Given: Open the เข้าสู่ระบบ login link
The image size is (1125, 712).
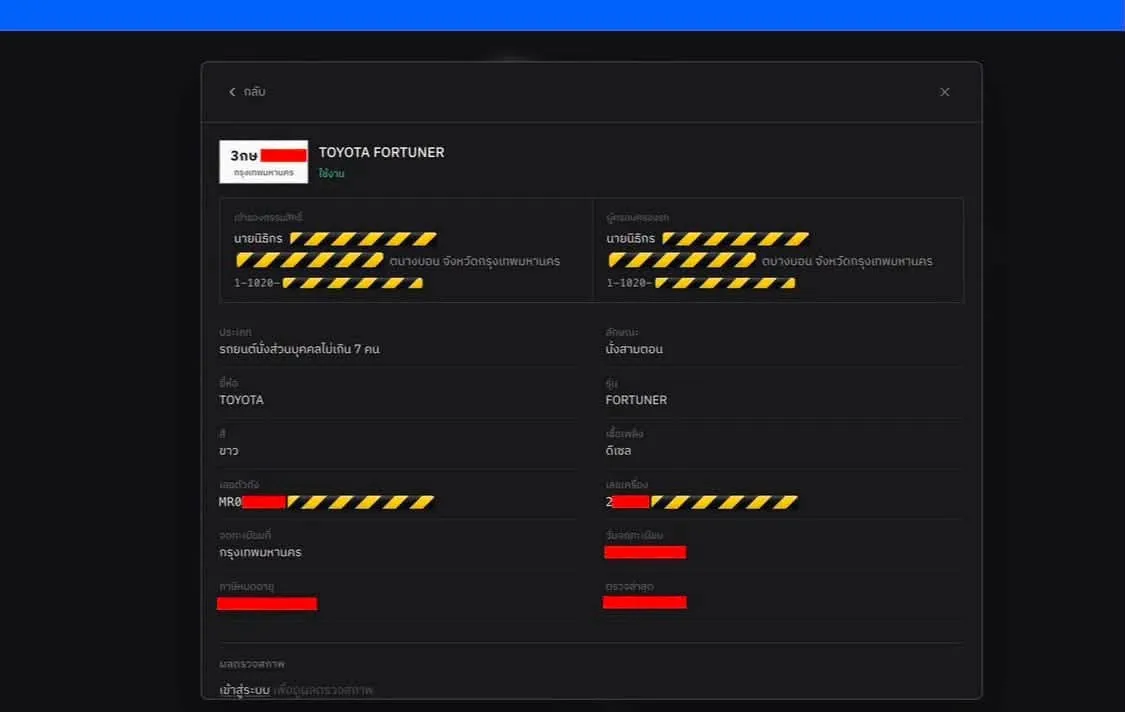Looking at the screenshot, I should [x=245, y=690].
